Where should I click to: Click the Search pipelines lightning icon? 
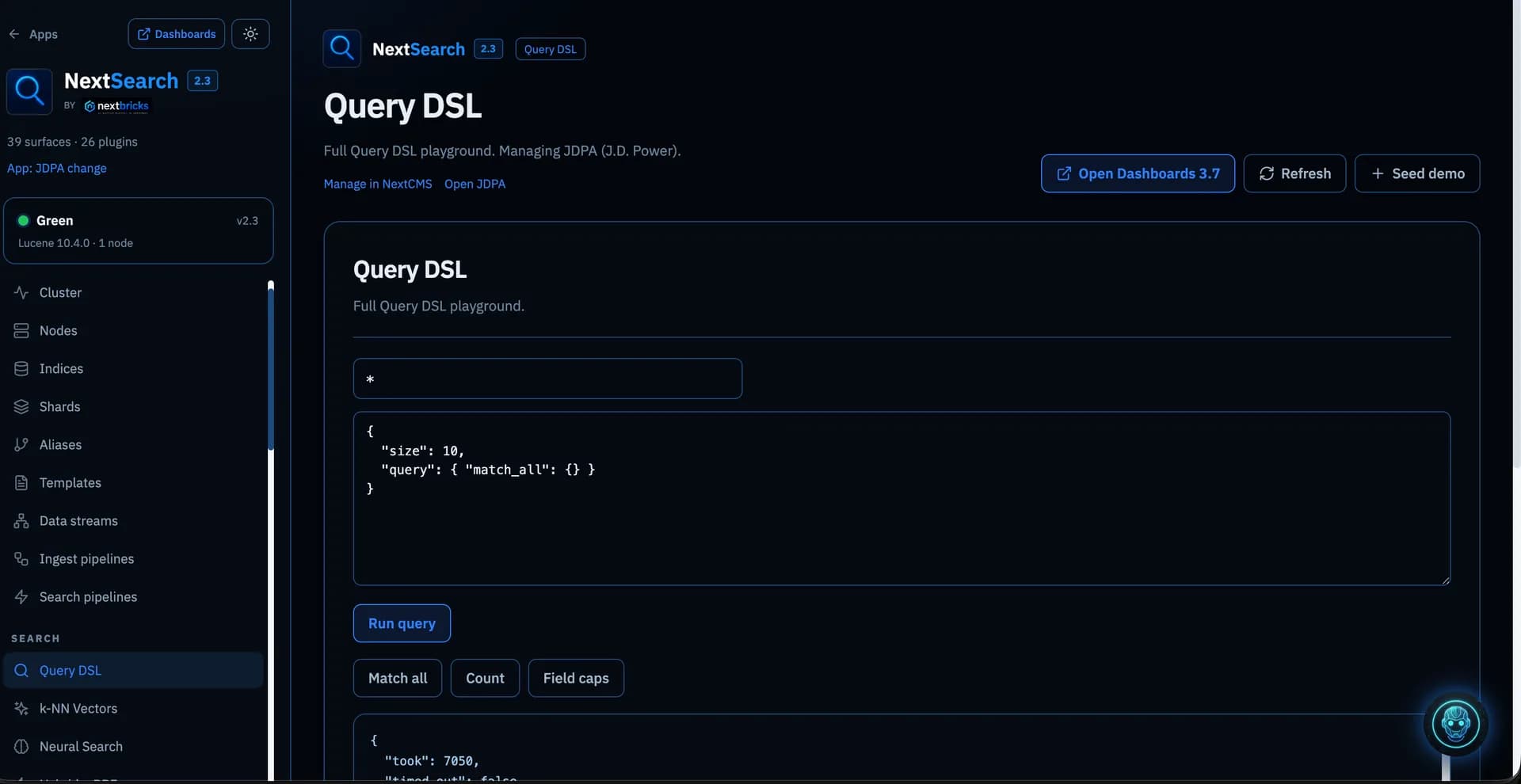pos(21,596)
